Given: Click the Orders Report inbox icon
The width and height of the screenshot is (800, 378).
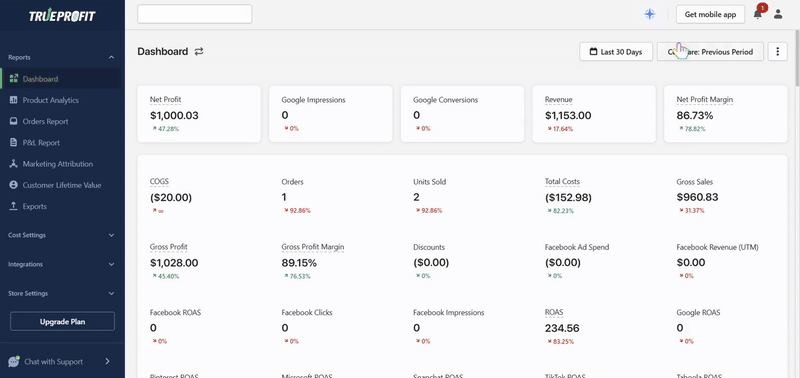Looking at the screenshot, I should tap(14, 121).
